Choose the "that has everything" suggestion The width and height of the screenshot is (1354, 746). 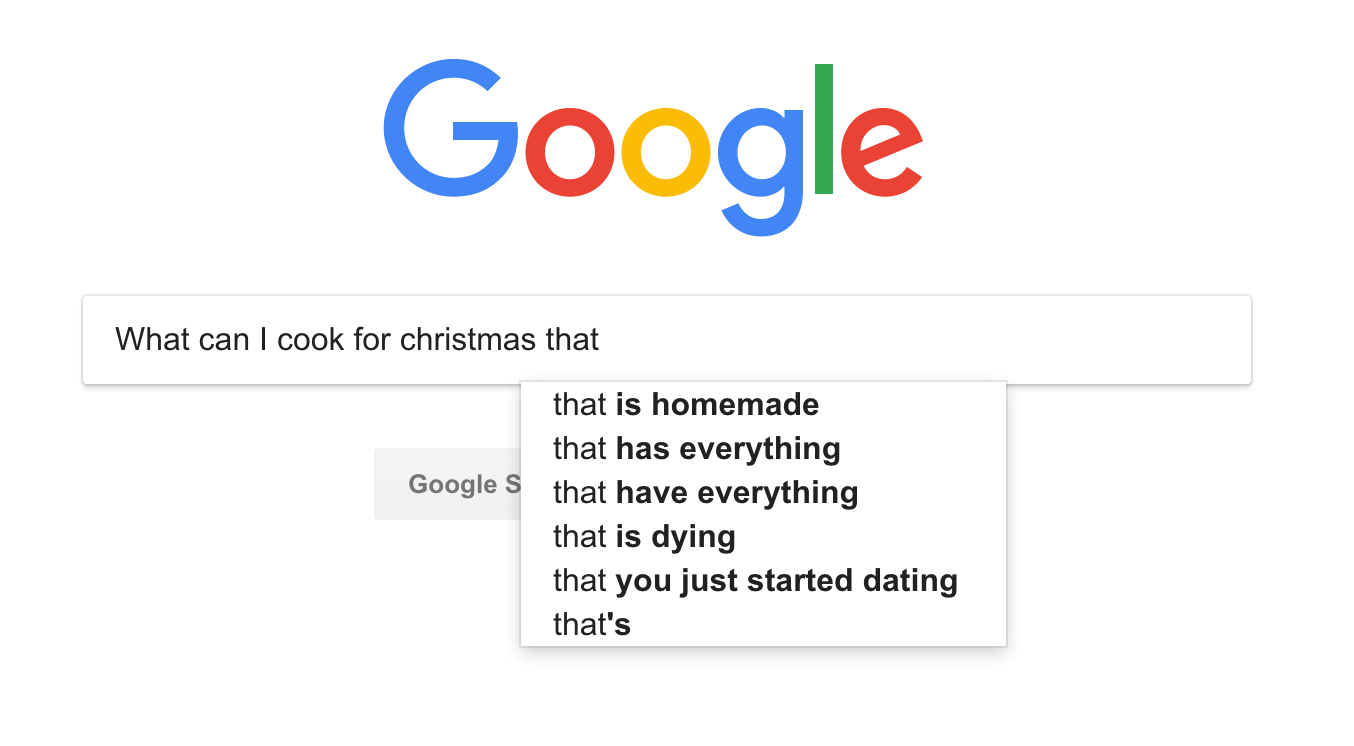(x=697, y=448)
